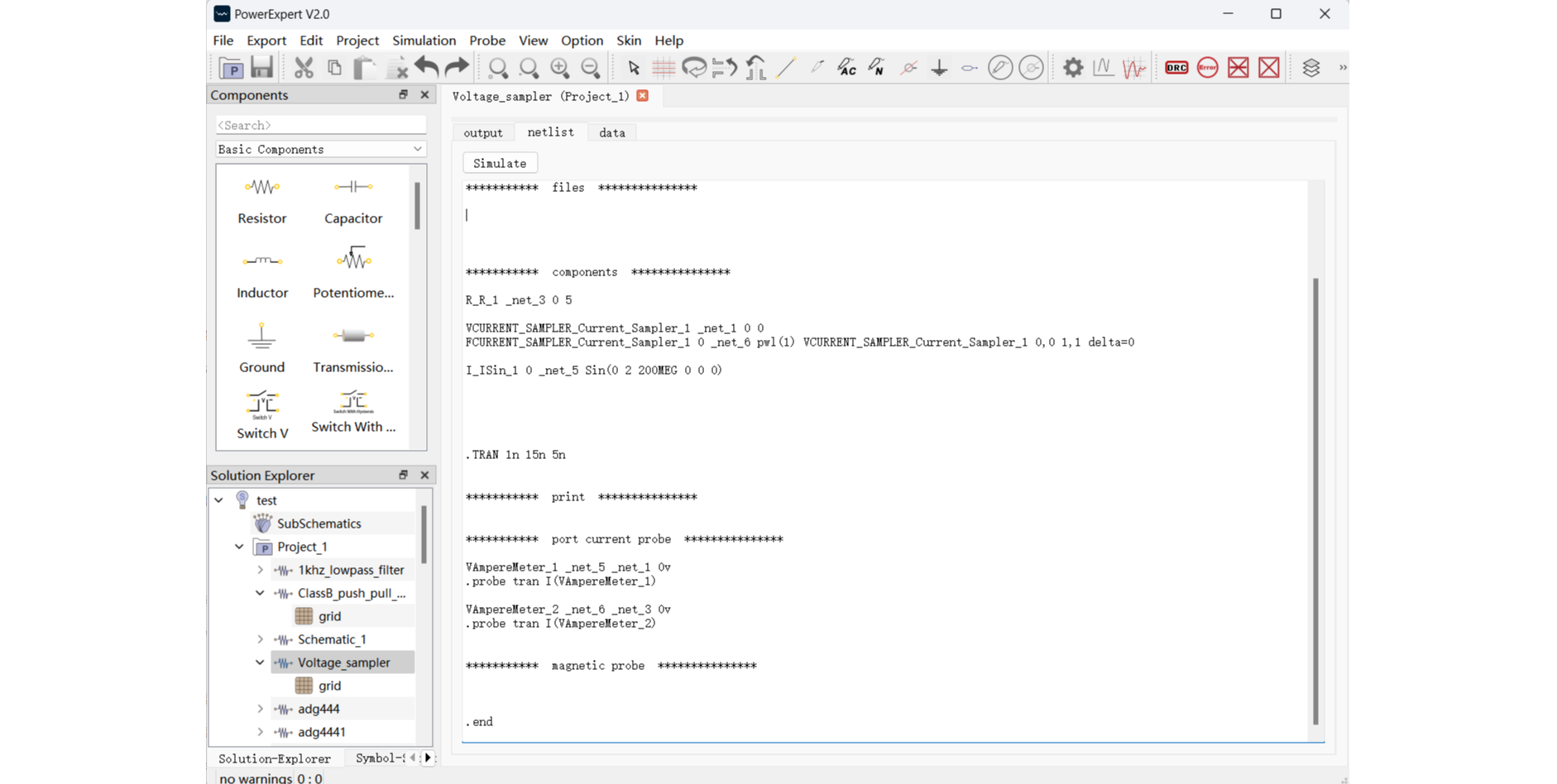The width and height of the screenshot is (1557, 784).
Task: Click the AC probe icon
Action: (x=846, y=68)
